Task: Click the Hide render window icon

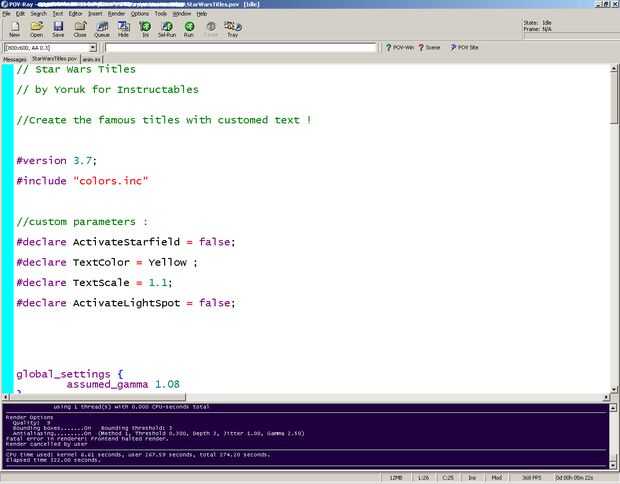Action: click(123, 29)
